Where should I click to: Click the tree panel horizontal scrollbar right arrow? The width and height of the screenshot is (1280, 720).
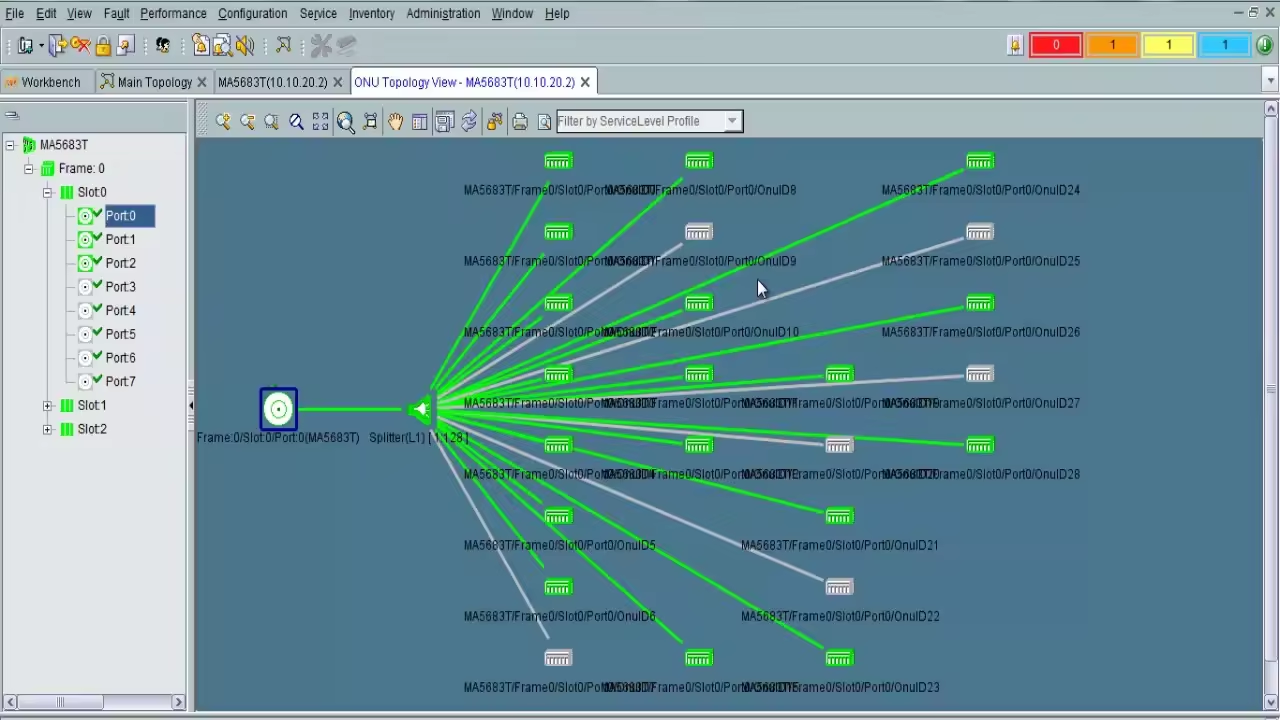click(x=178, y=702)
